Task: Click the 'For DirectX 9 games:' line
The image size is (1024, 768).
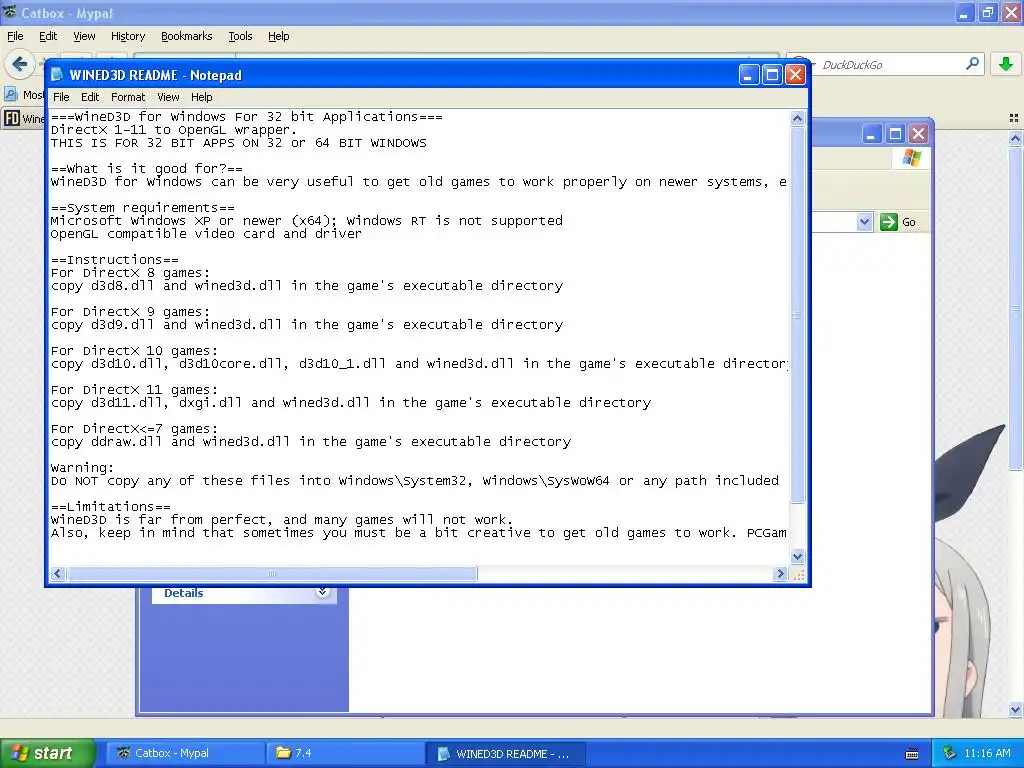Action: point(130,312)
